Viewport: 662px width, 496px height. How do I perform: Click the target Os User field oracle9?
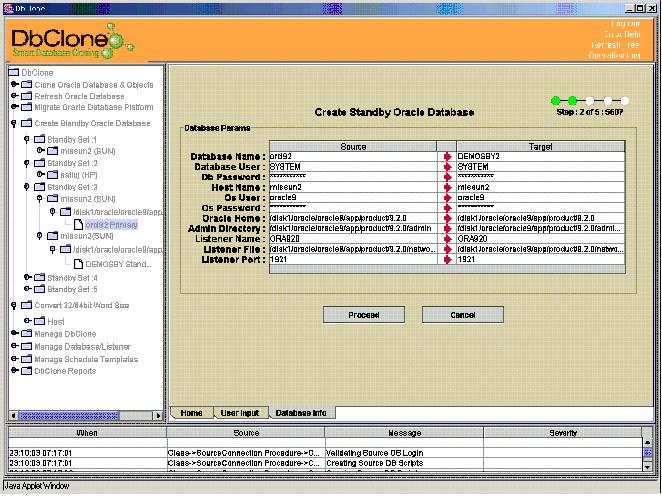[x=540, y=198]
